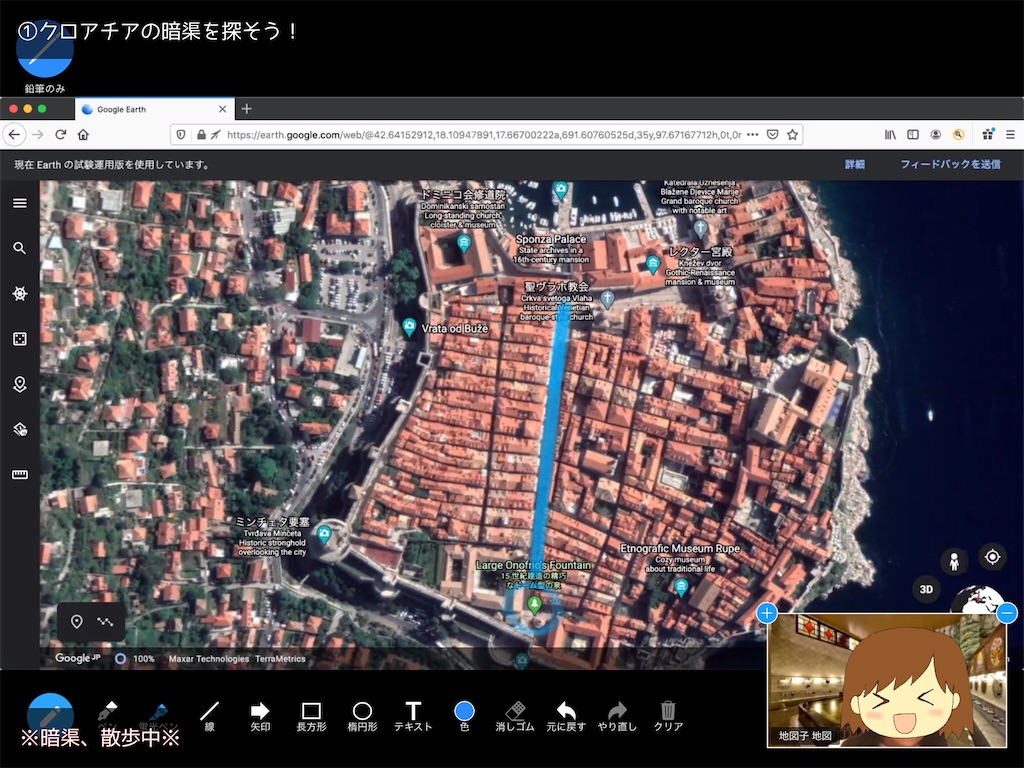The width and height of the screenshot is (1024, 768).
Task: Save the page to Pocket
Action: tap(772, 135)
